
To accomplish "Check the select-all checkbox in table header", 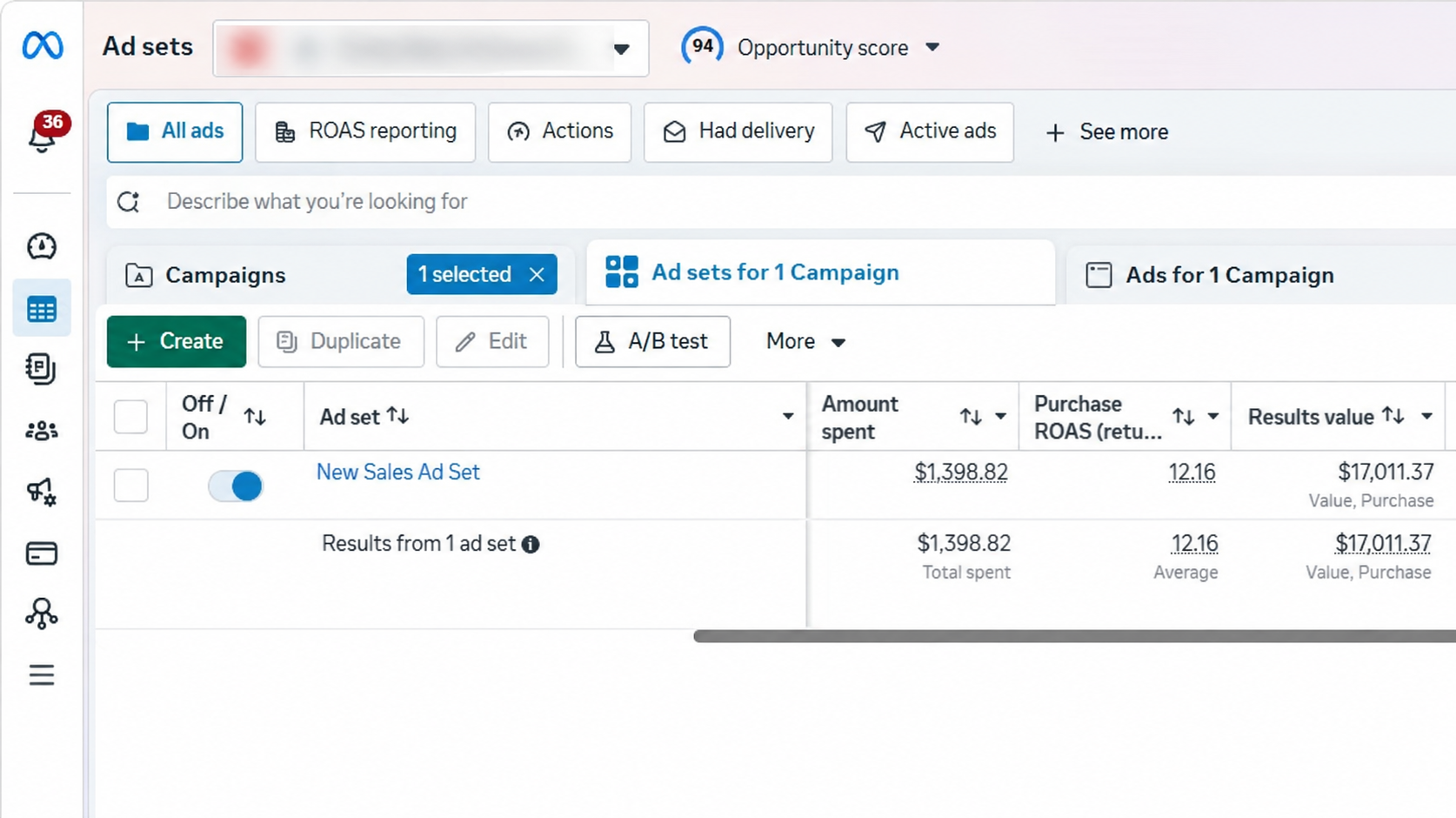I will [x=131, y=417].
